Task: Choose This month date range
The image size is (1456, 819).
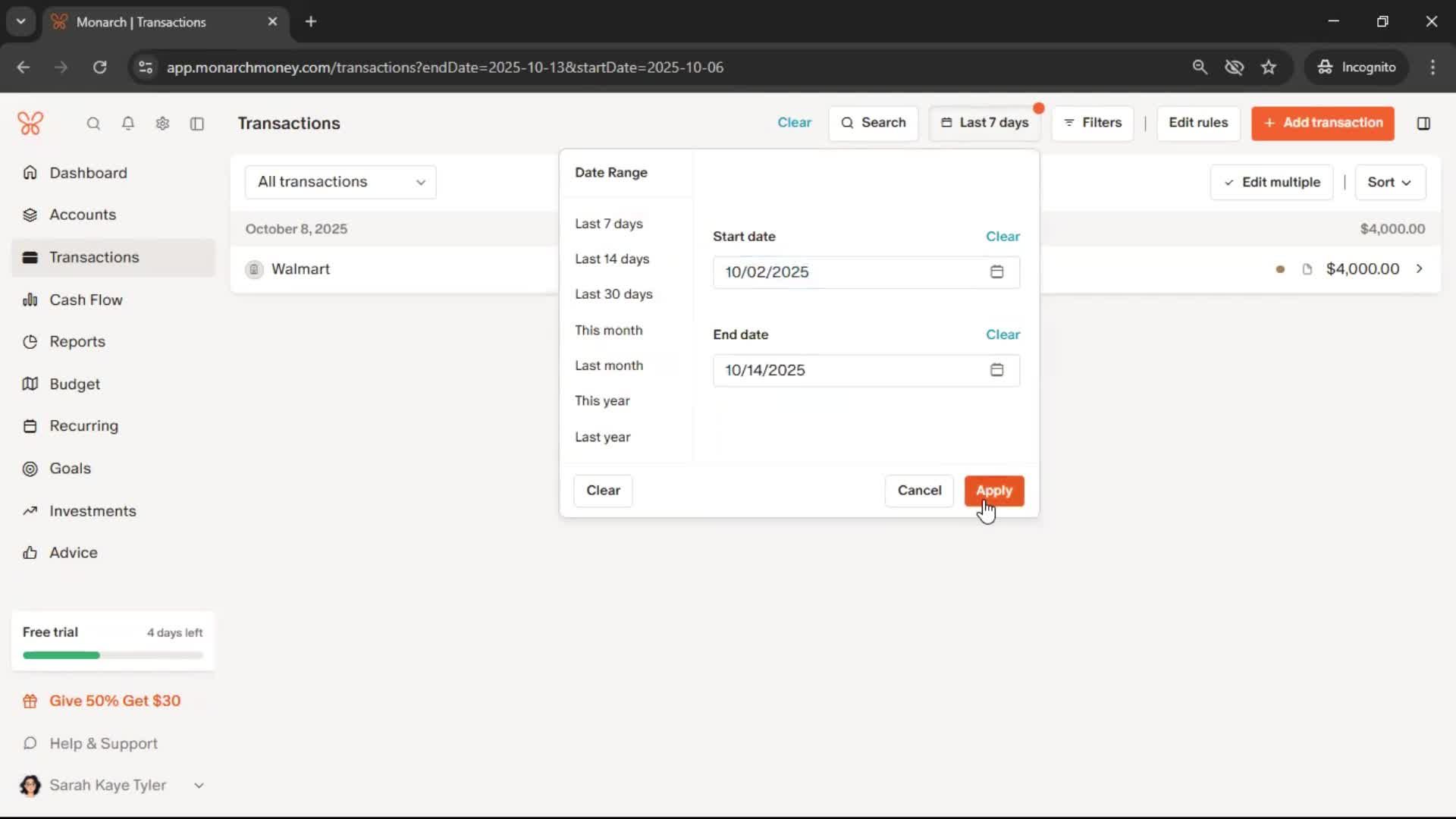Action: click(x=608, y=330)
